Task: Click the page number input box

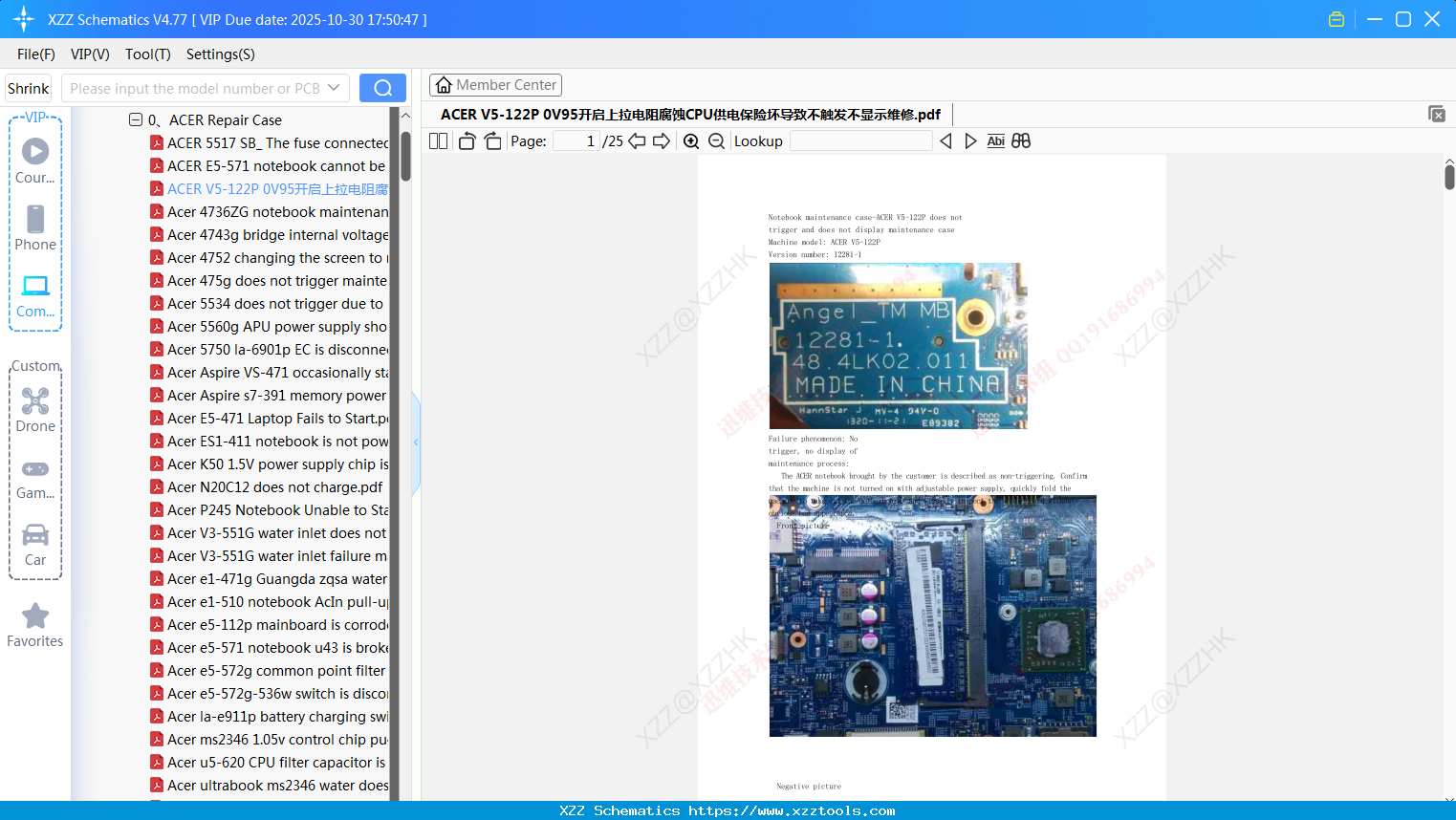Action: [x=576, y=141]
